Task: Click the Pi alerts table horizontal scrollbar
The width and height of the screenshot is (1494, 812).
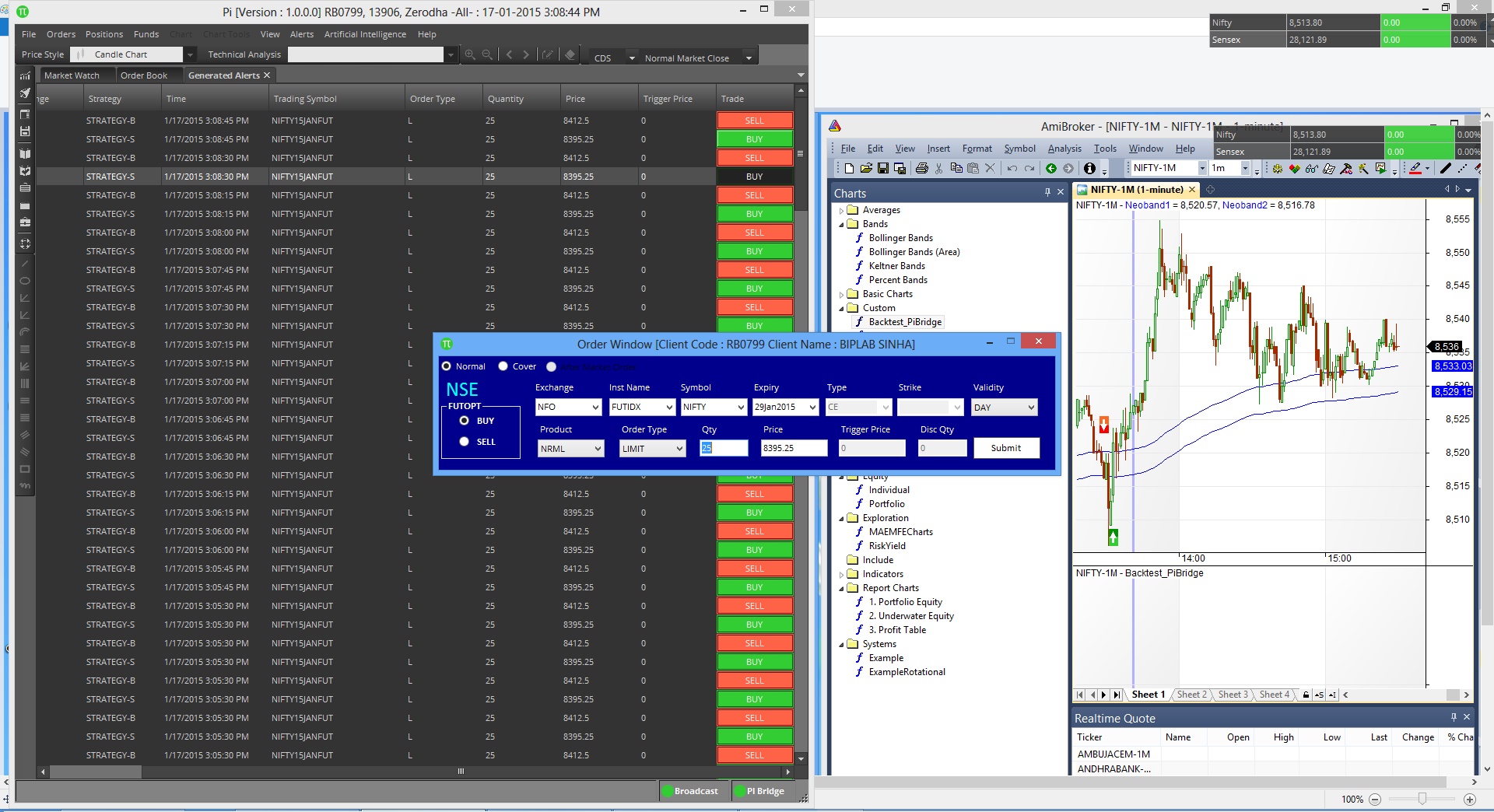Action: click(x=416, y=772)
